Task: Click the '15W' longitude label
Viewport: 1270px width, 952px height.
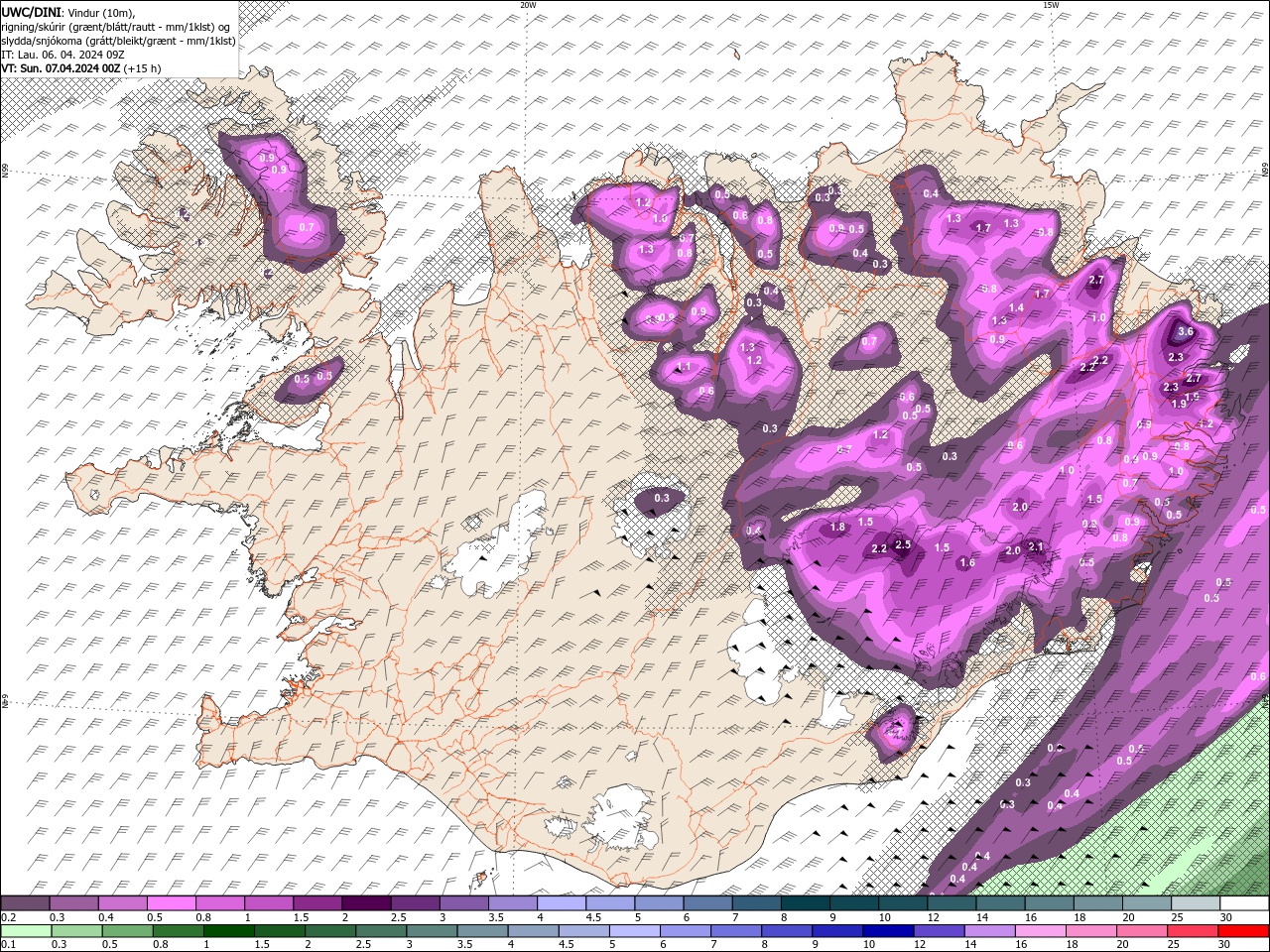Action: [1051, 5]
